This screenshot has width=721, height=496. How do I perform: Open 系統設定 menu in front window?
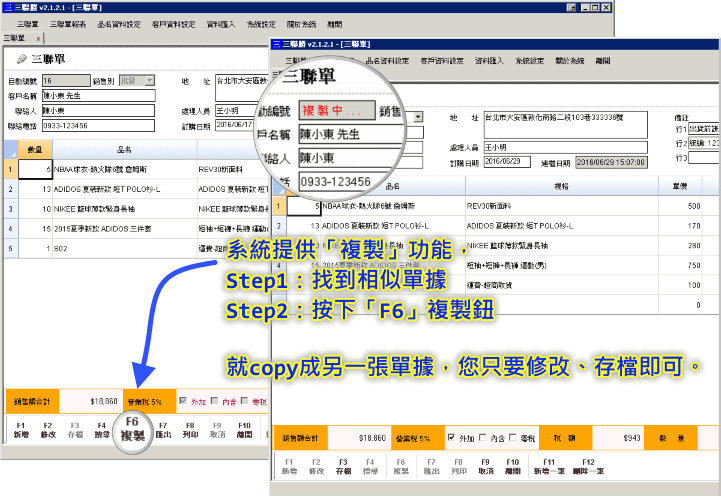(x=530, y=61)
